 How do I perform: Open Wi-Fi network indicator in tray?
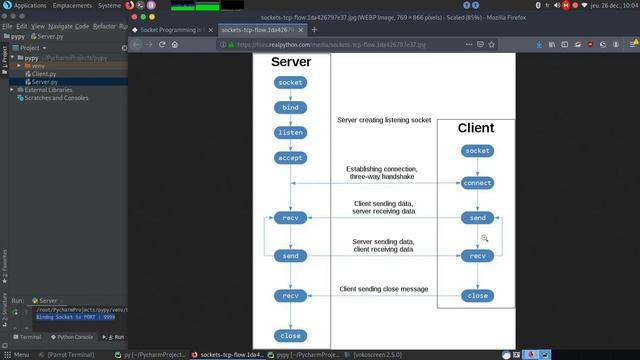[584, 5]
